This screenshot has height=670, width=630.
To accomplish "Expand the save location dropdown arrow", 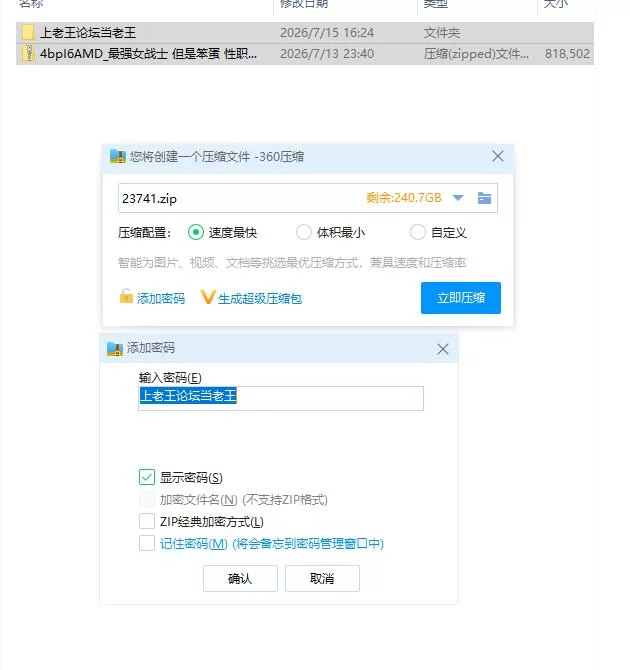I will [x=458, y=198].
